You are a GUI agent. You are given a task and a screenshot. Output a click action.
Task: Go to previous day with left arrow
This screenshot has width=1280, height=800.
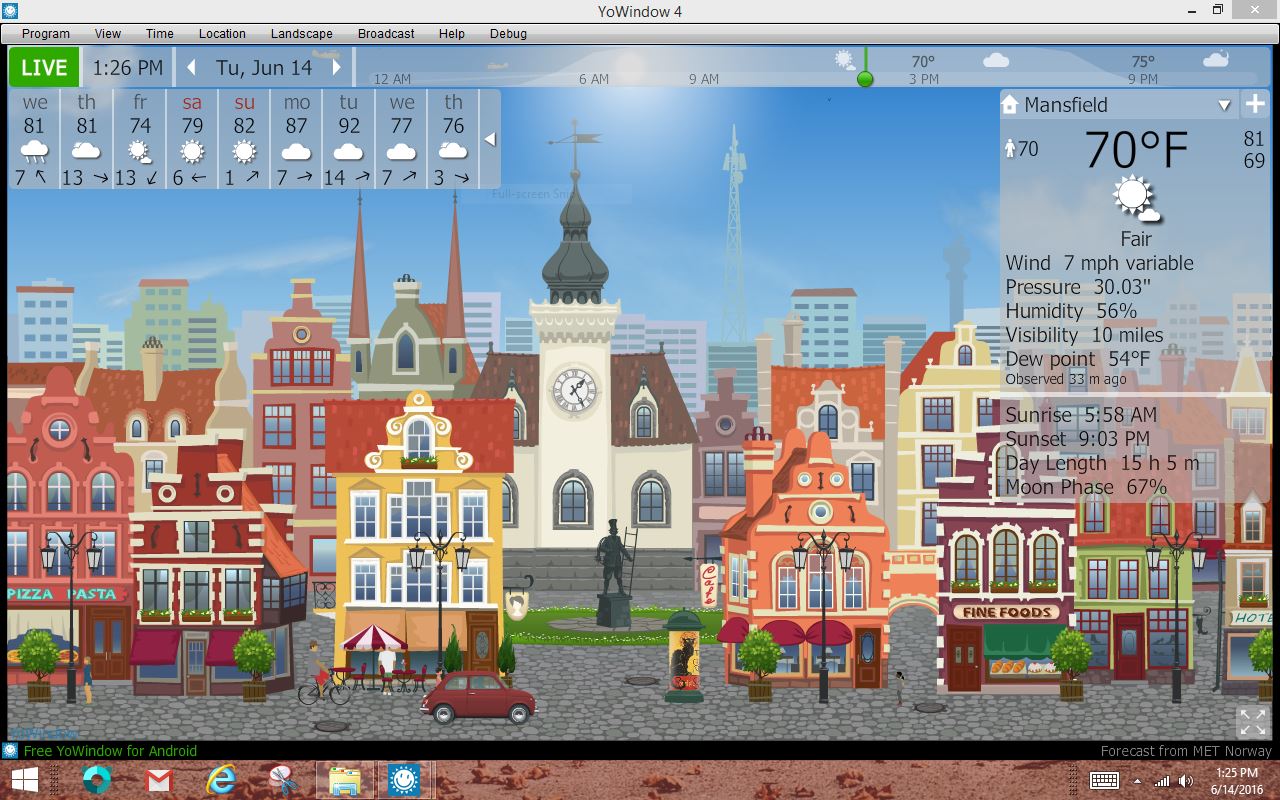[x=191, y=68]
